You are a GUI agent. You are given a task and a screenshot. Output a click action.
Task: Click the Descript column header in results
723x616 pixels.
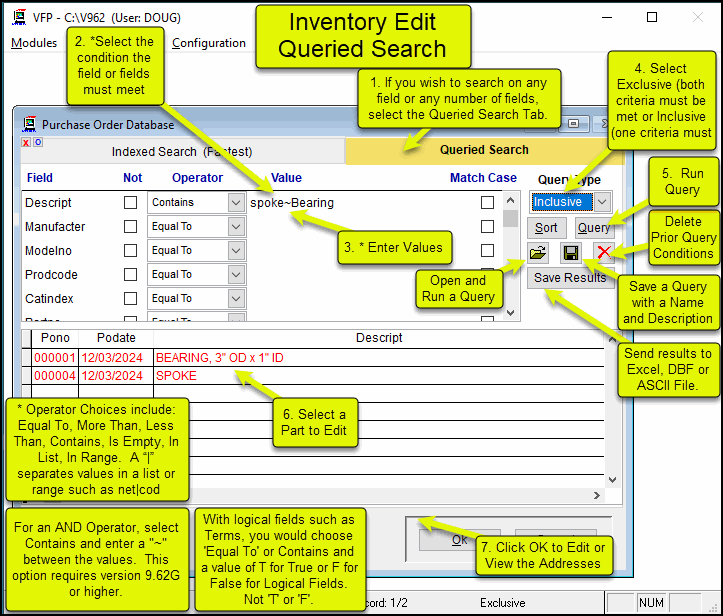(379, 338)
